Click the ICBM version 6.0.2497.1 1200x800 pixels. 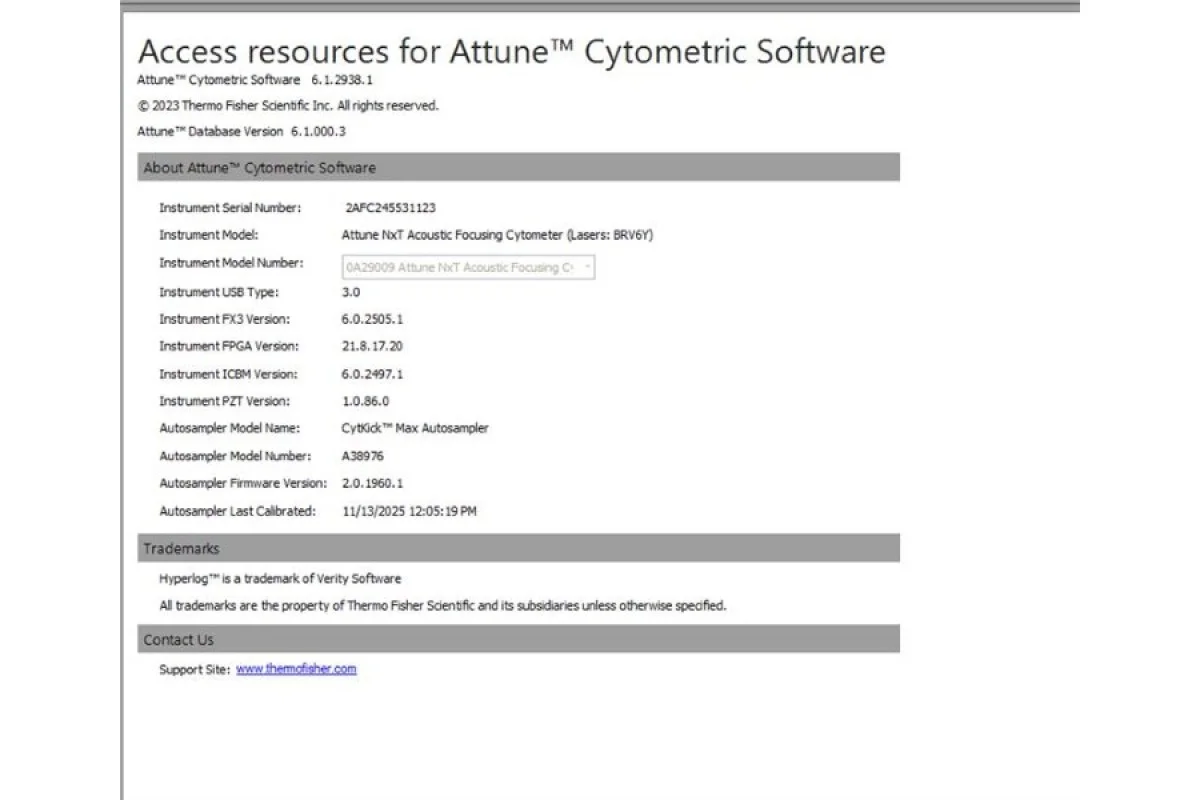(x=372, y=374)
